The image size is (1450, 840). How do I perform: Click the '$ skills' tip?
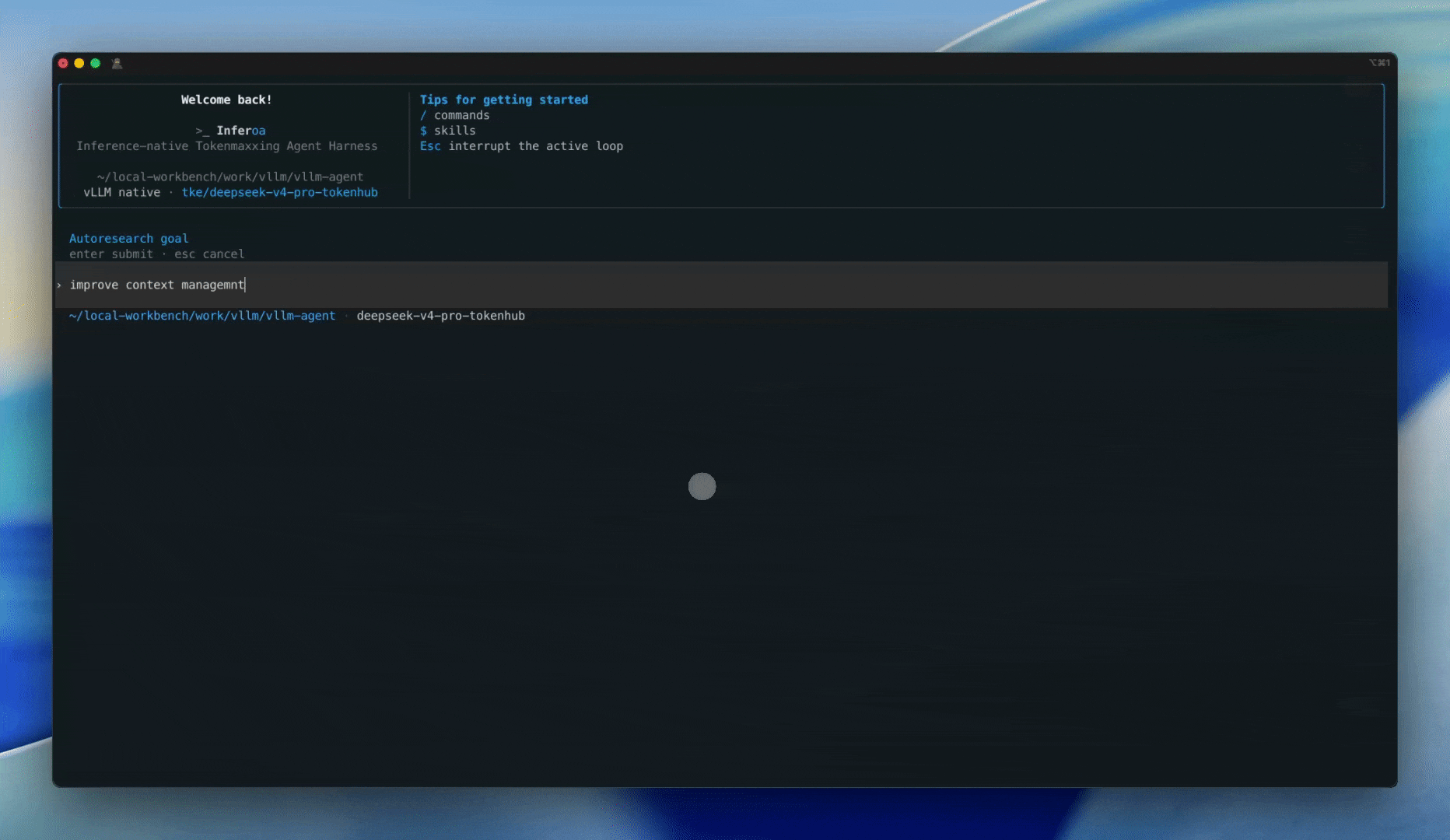click(448, 131)
